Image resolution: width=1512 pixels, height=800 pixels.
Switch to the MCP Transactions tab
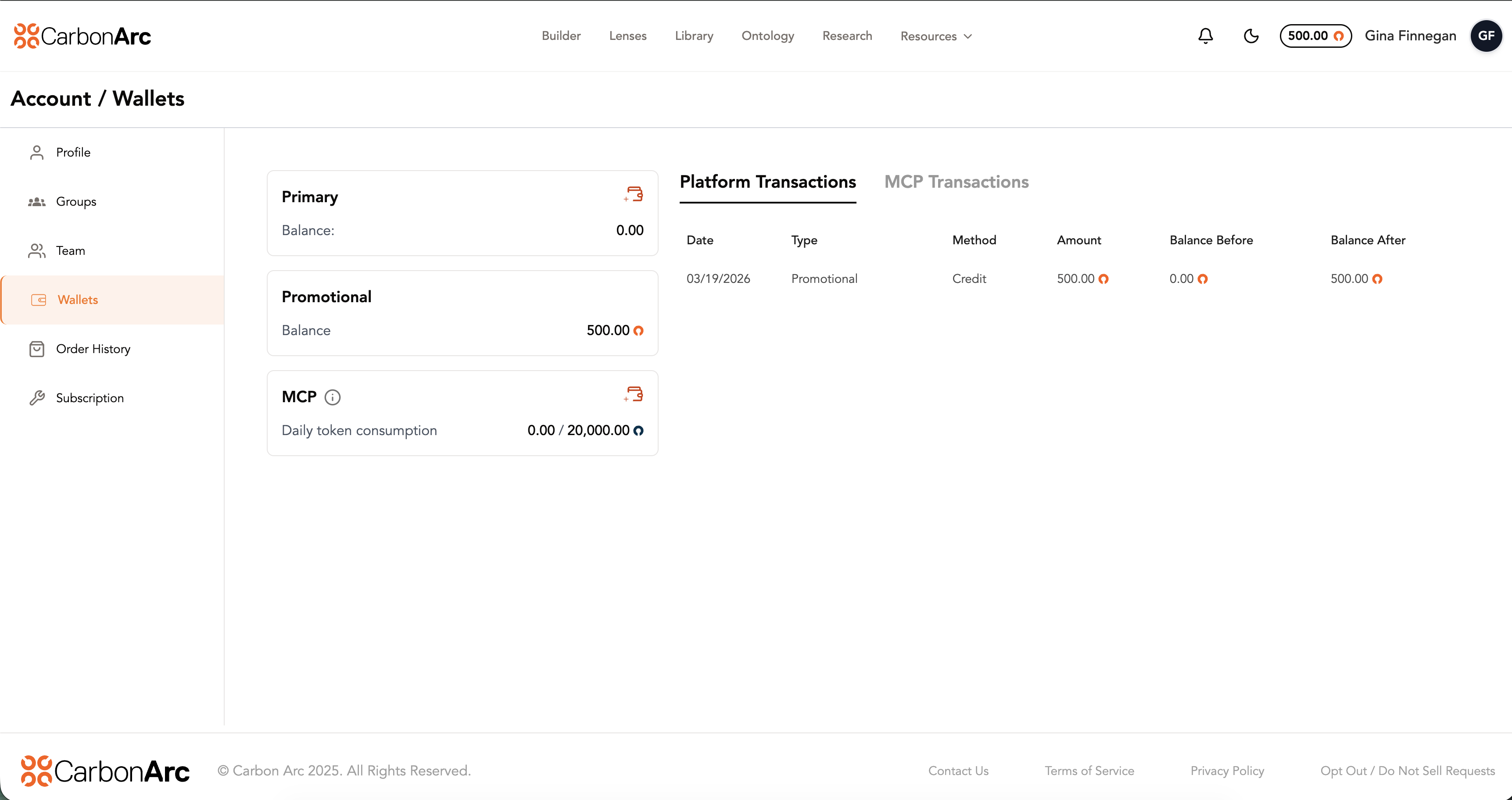(956, 182)
